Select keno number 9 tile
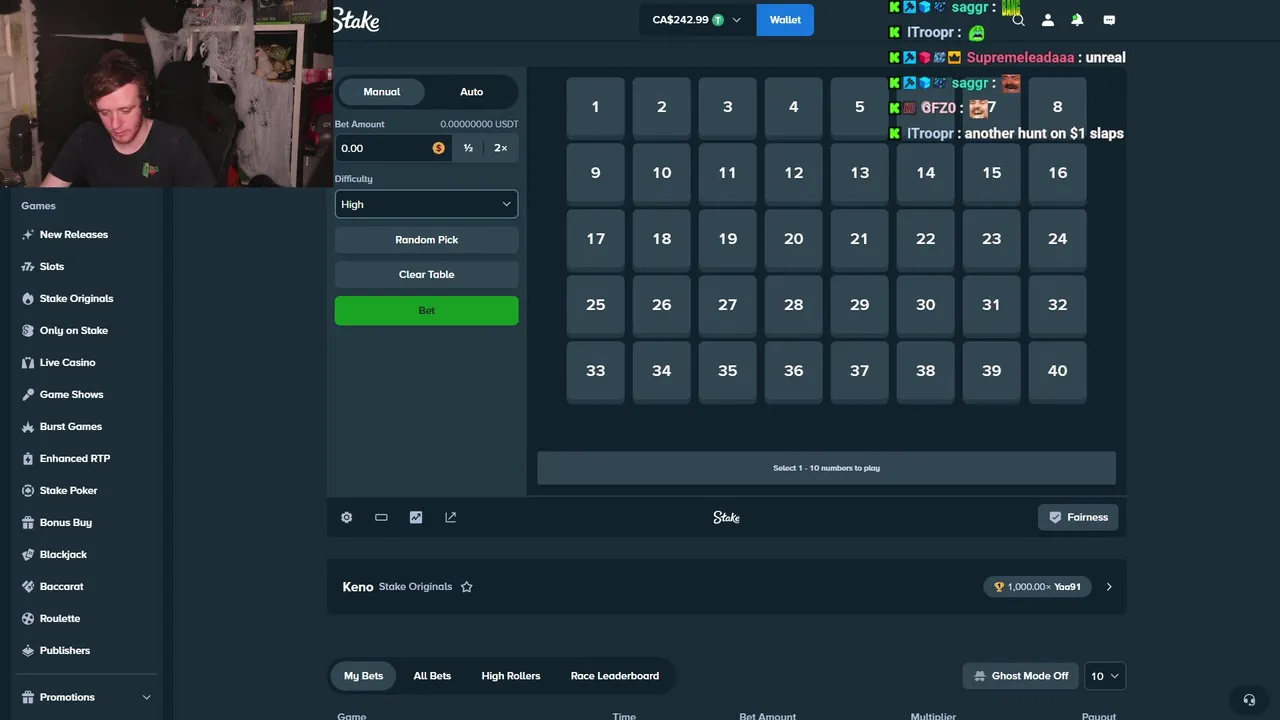The width and height of the screenshot is (1280, 720). point(596,173)
